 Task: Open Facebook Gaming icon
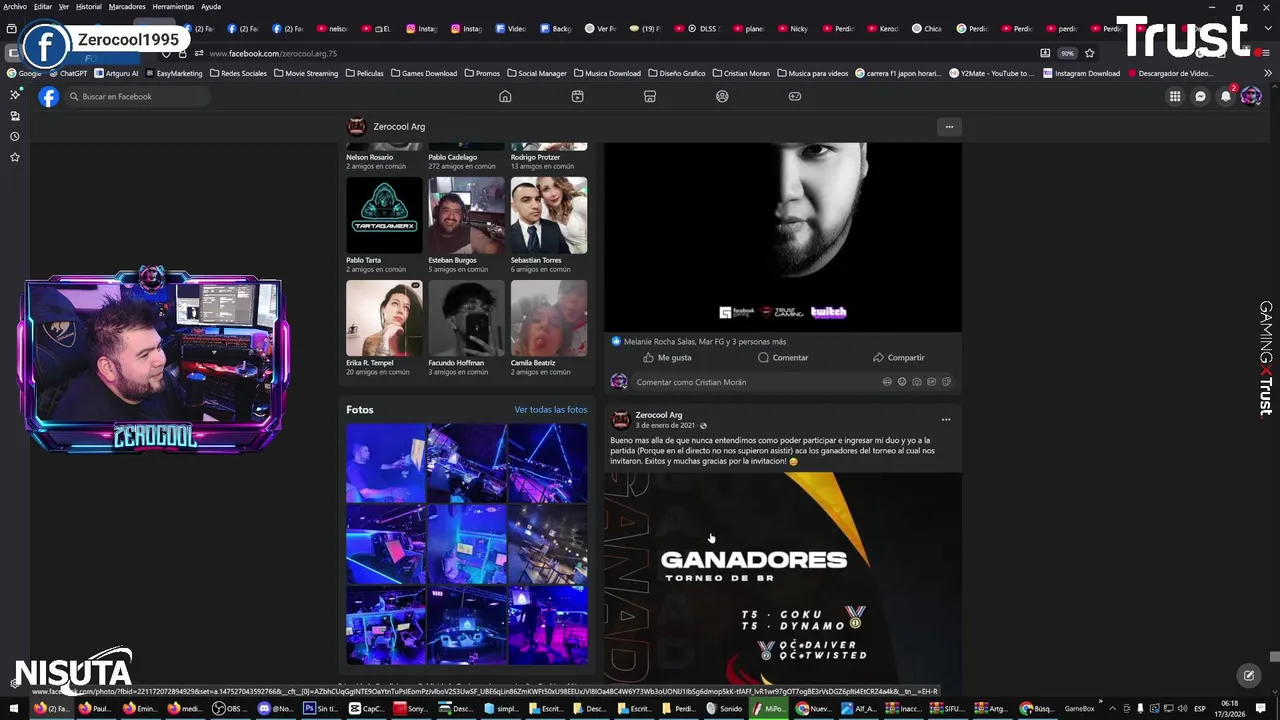point(795,96)
